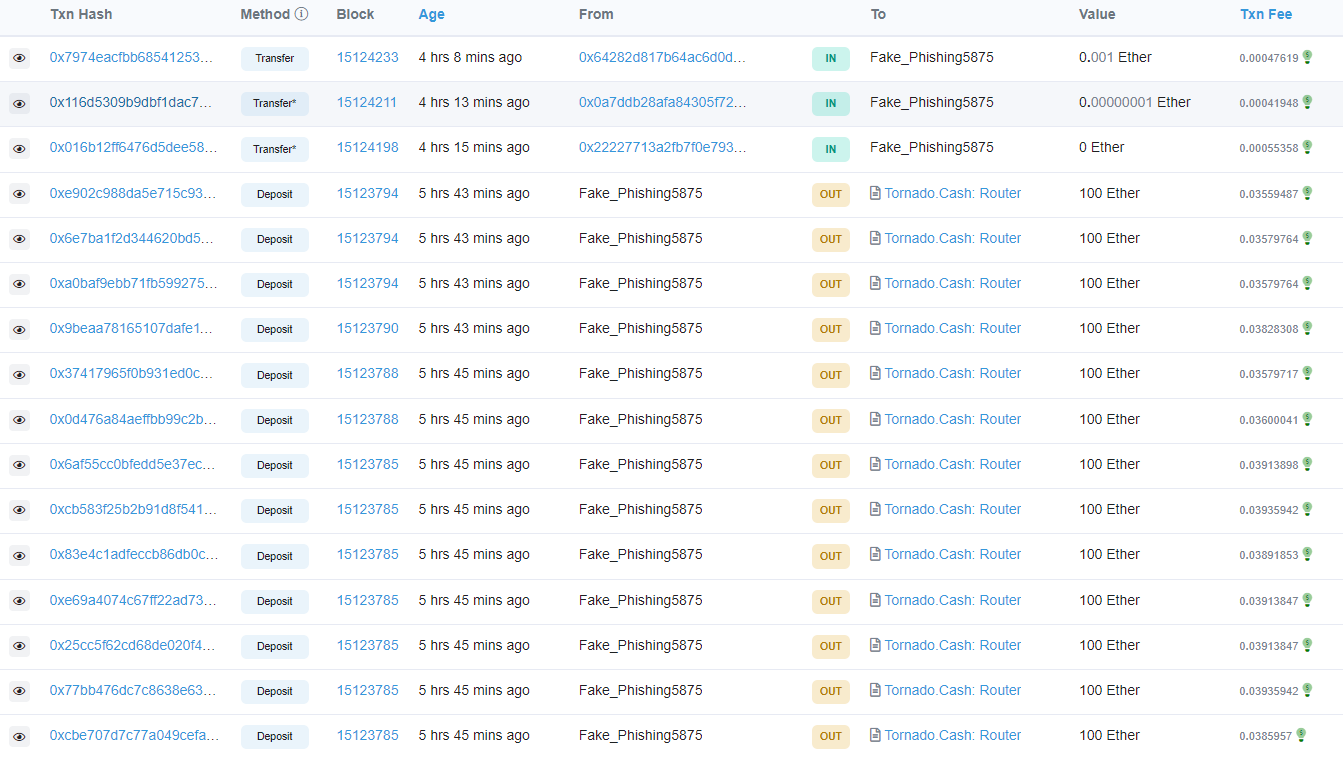Open quick view for 0xe902c988da5e715c93
This screenshot has width=1344, height=758.
19,194
